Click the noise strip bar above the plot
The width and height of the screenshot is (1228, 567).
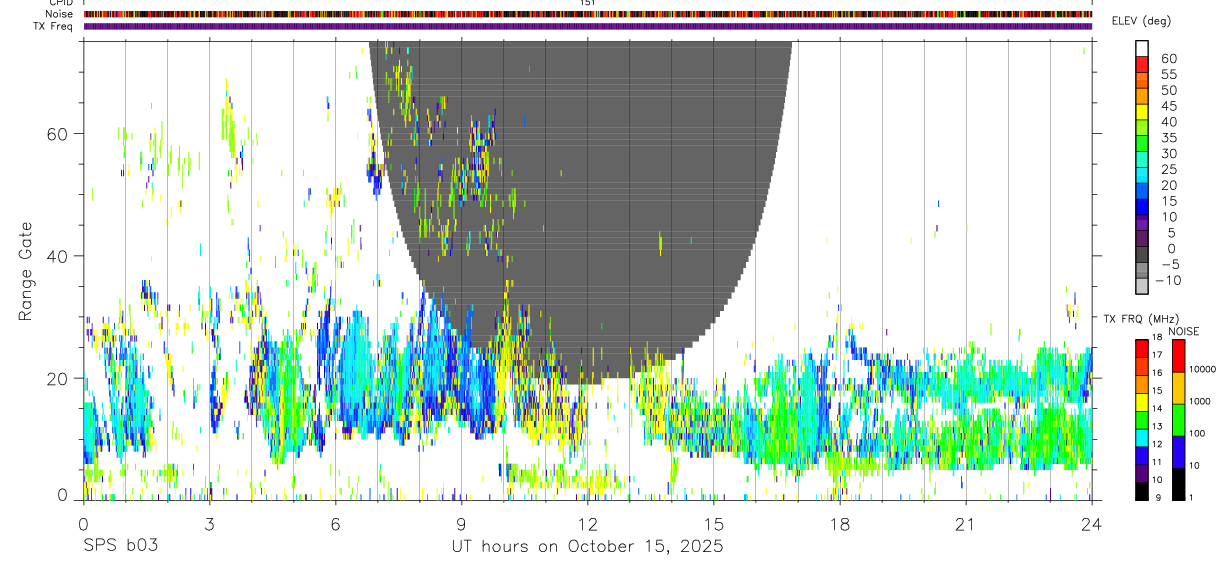tap(588, 15)
